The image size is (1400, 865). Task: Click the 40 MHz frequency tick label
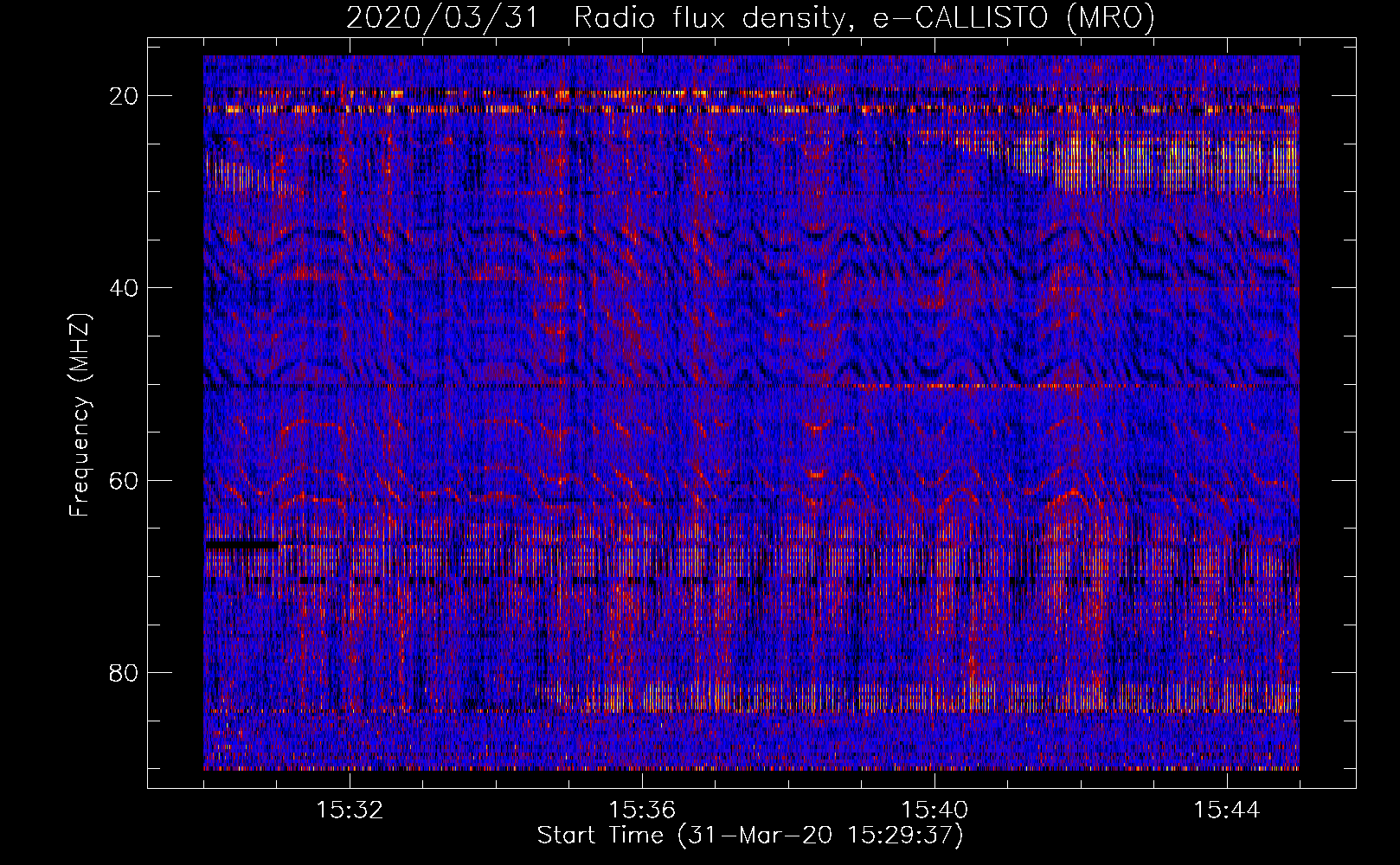pyautogui.click(x=125, y=287)
